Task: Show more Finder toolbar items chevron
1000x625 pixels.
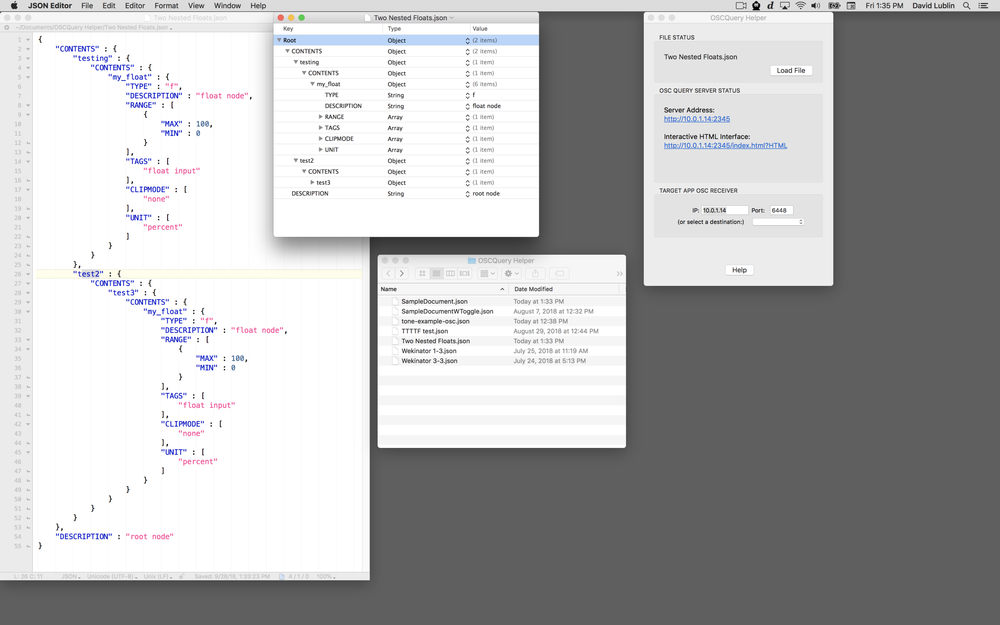Action: pos(619,274)
